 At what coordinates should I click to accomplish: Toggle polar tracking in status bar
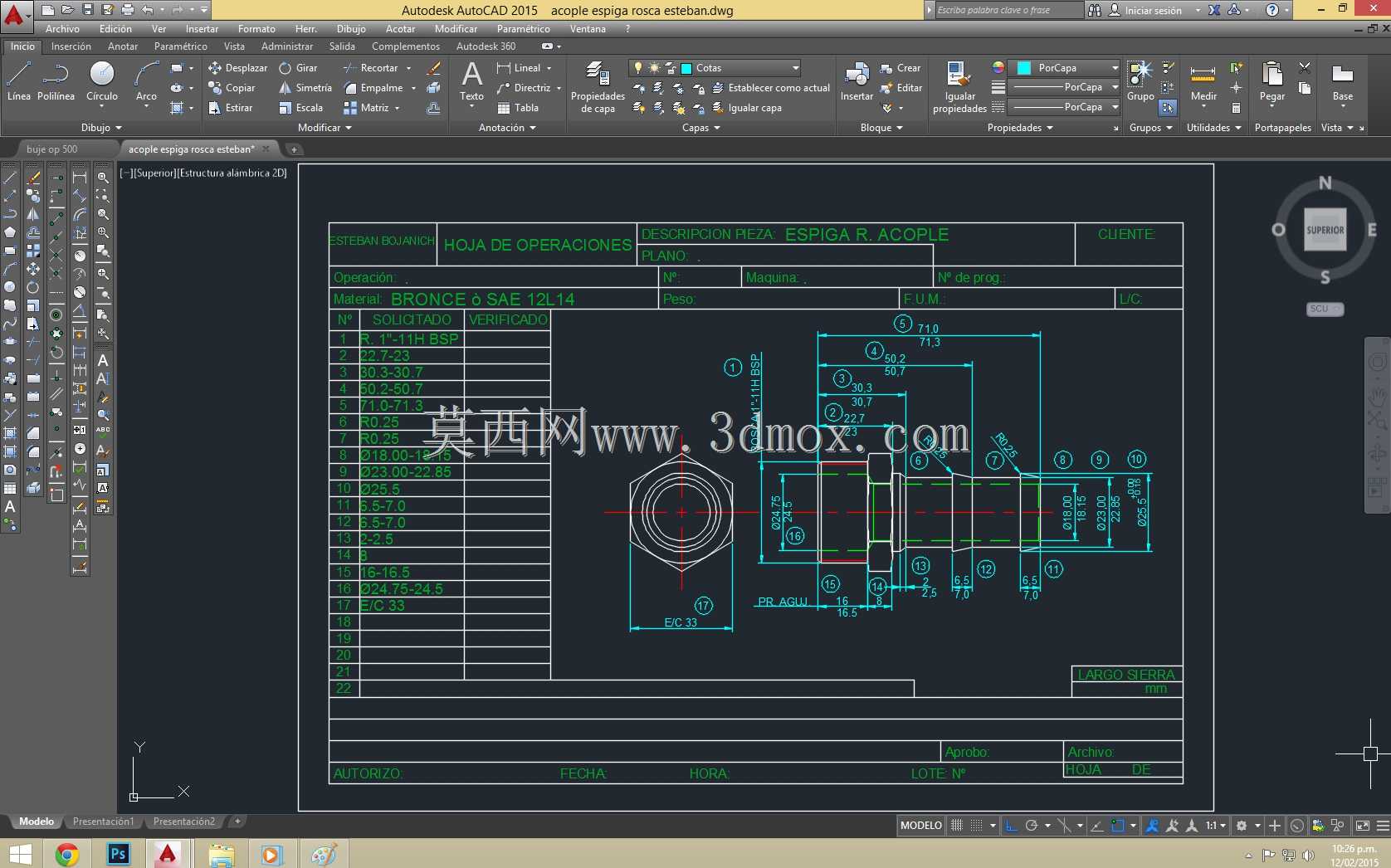[x=1032, y=826]
